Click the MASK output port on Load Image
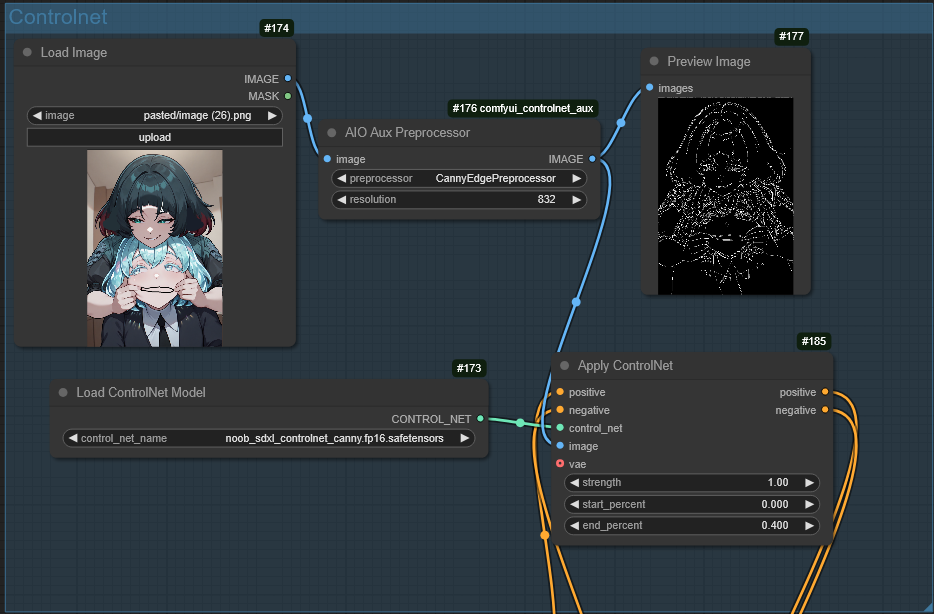The height and width of the screenshot is (614, 934). (288, 96)
